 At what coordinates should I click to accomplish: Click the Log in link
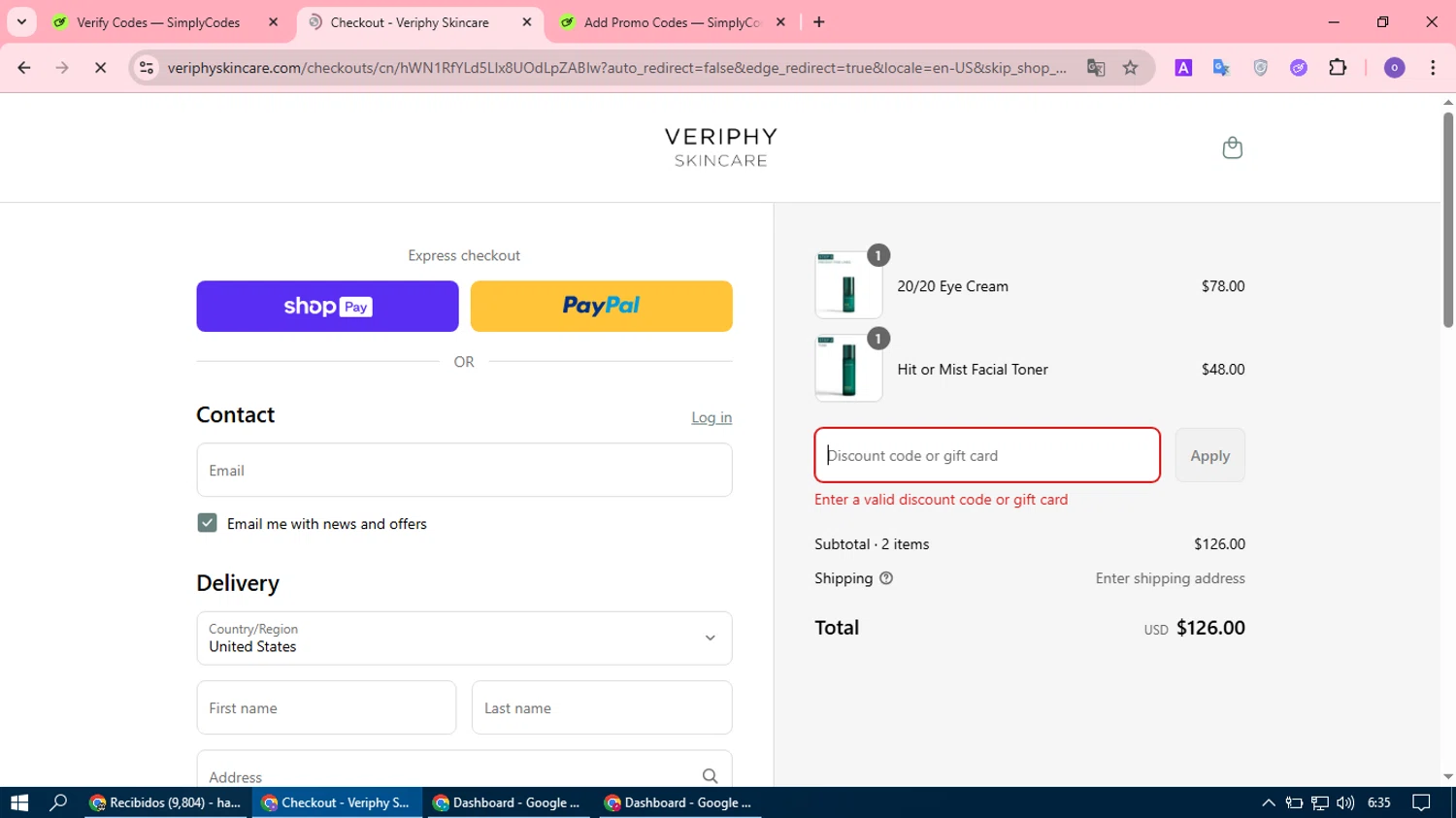711,417
